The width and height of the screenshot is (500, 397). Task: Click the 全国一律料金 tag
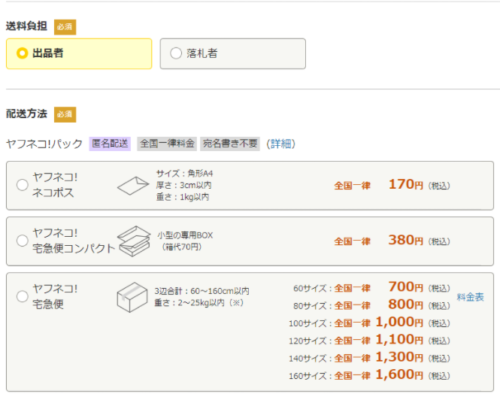[x=167, y=144]
